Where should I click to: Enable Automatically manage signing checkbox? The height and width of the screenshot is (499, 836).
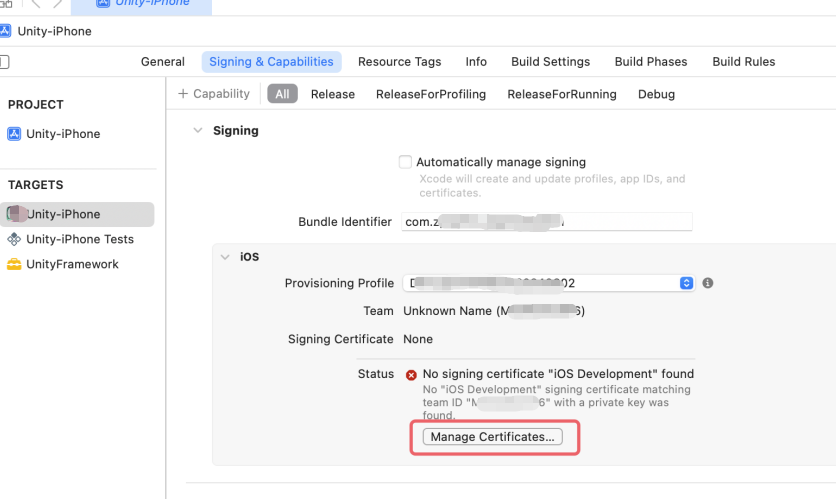point(405,162)
